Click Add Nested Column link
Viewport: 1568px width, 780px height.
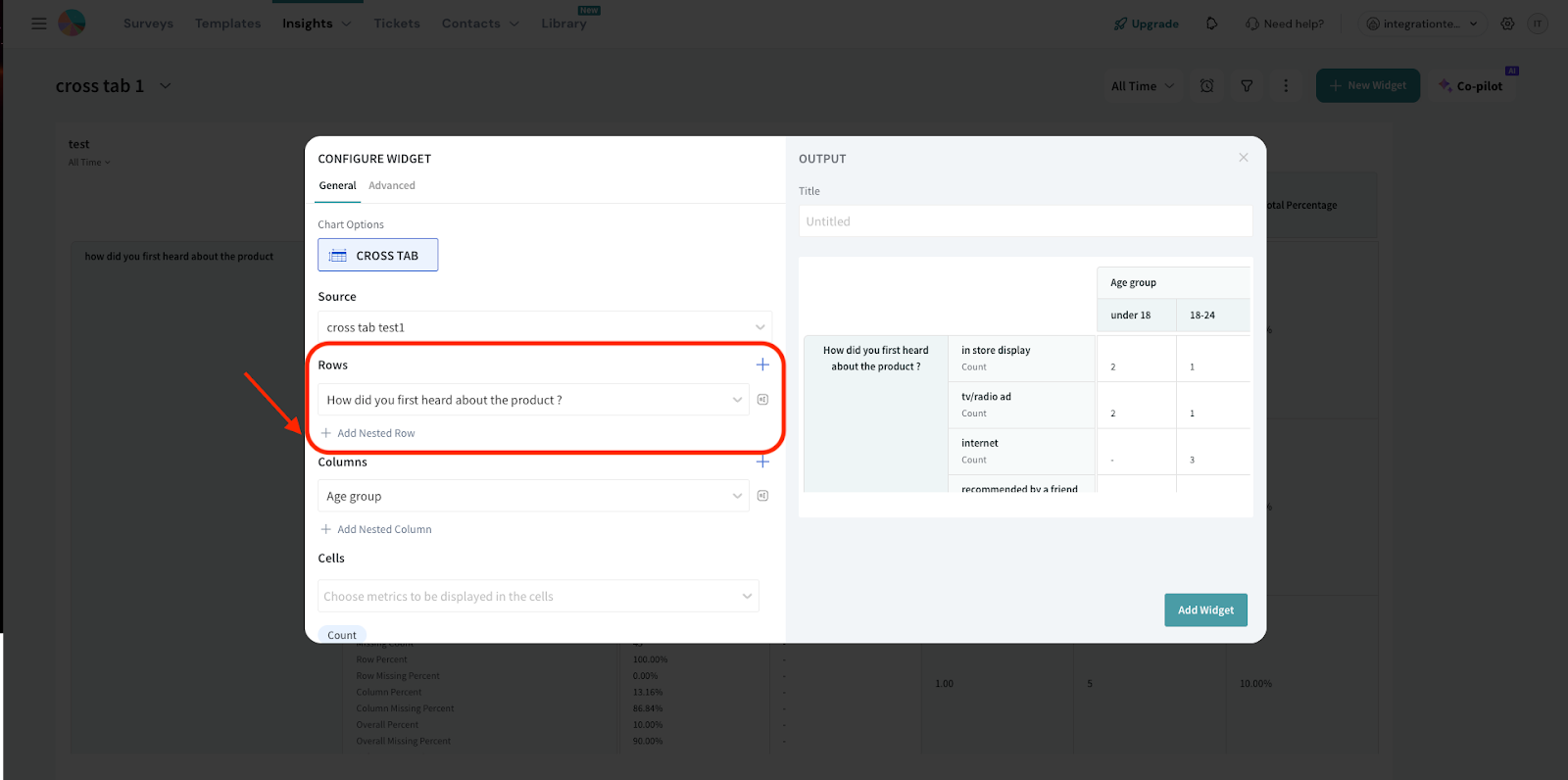point(383,529)
